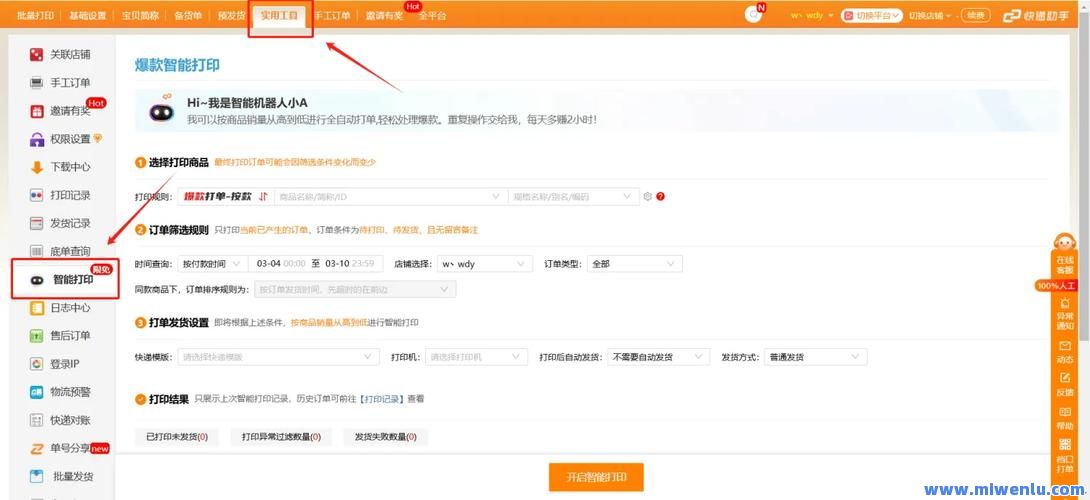Screen dimensions: 1090x500
Task: Expand the 商品名称/简称/ID dropdown
Action: (391, 197)
